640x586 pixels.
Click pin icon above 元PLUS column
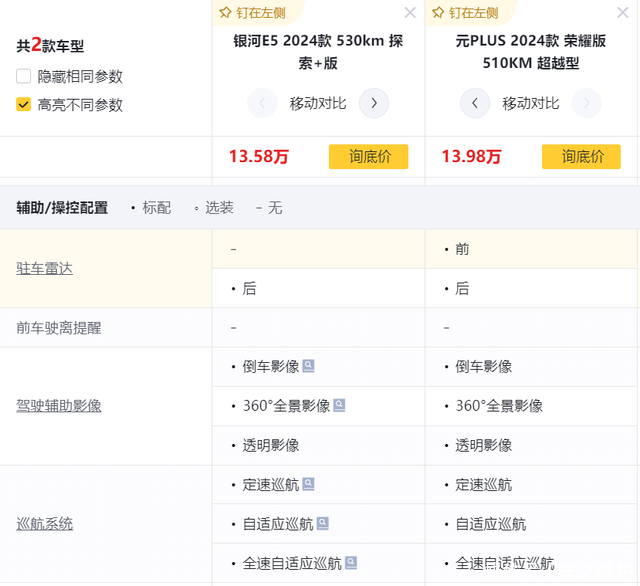[x=438, y=13]
